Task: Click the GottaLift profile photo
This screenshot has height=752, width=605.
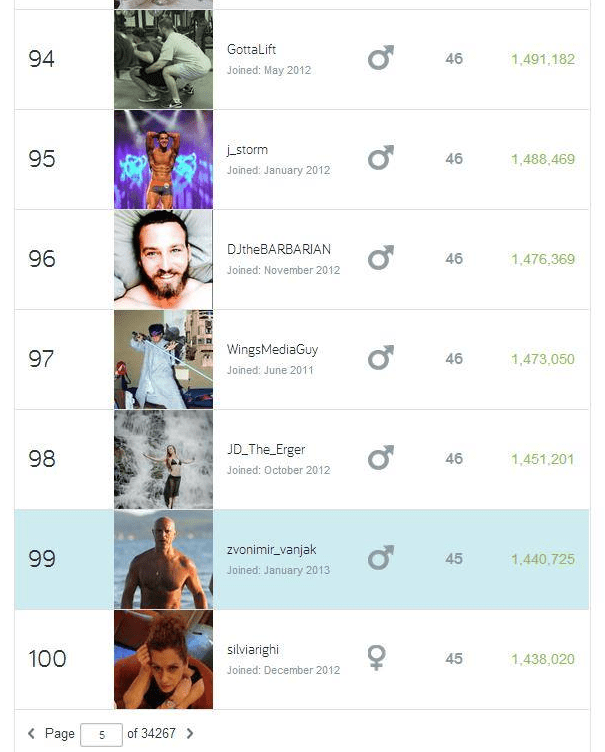Action: (163, 59)
